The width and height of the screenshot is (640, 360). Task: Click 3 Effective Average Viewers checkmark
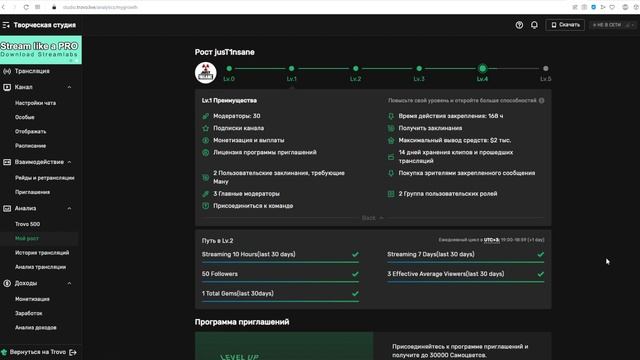540,274
